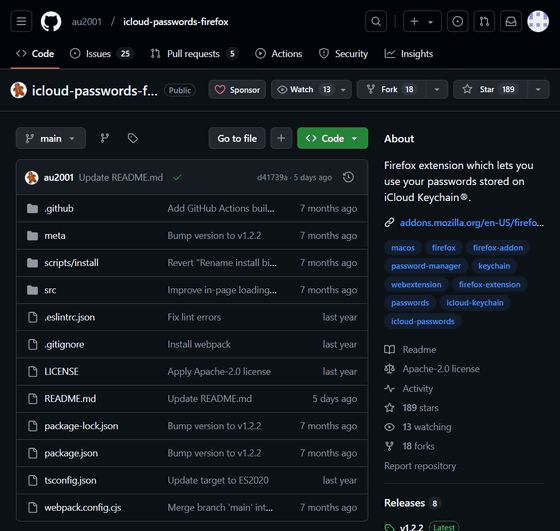Open commit history clock icon
The width and height of the screenshot is (560, 531).
(x=348, y=177)
